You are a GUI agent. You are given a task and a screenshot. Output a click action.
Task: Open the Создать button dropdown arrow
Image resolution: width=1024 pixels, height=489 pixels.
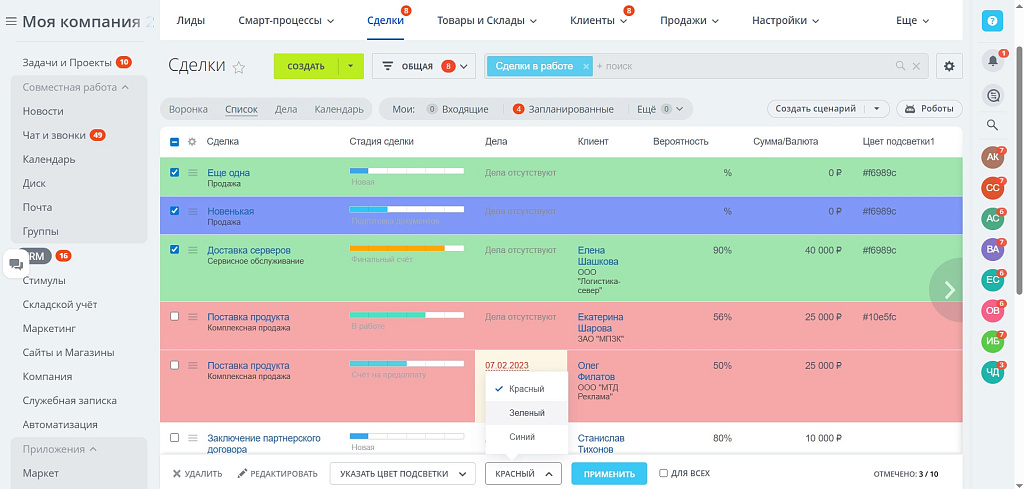pos(351,66)
